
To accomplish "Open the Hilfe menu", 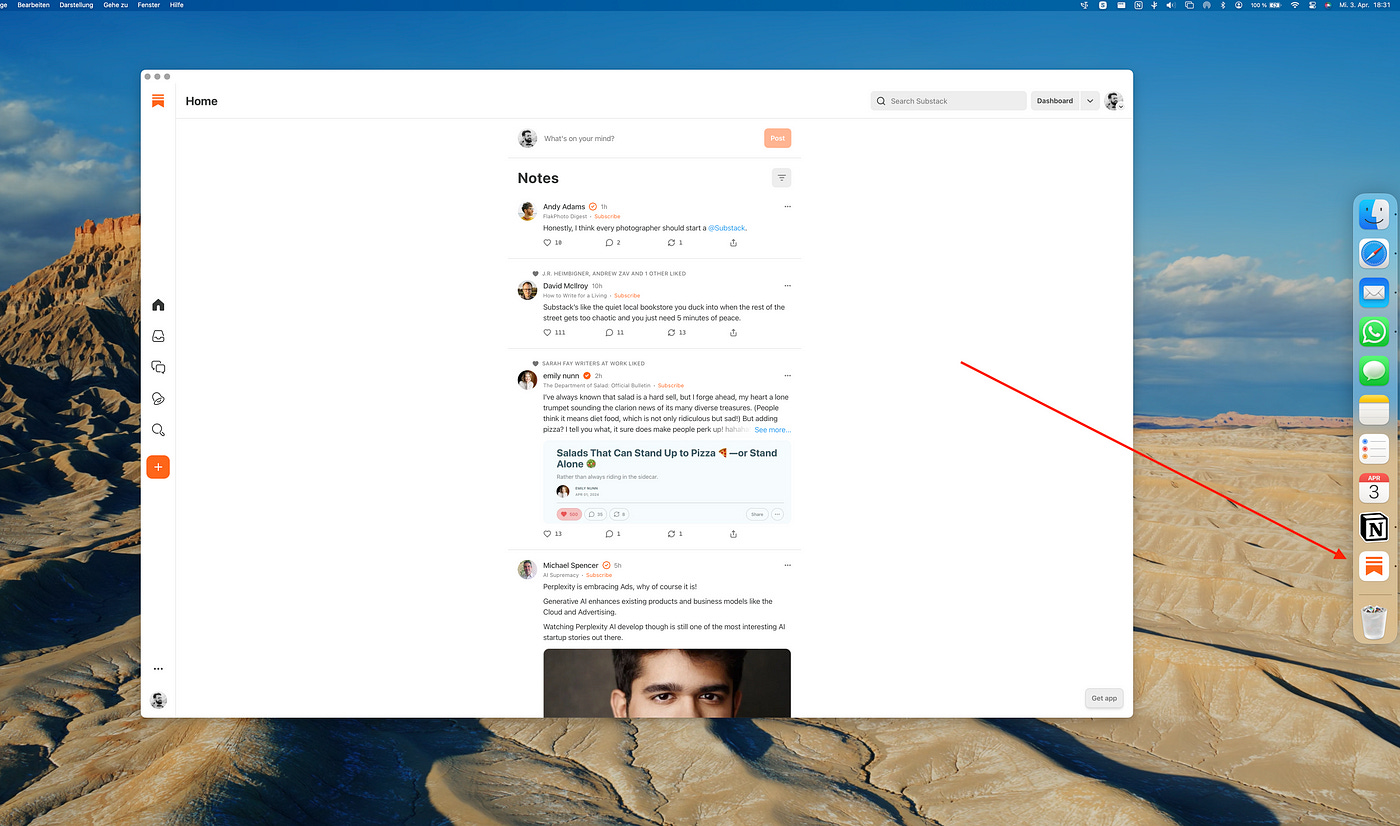I will point(176,5).
